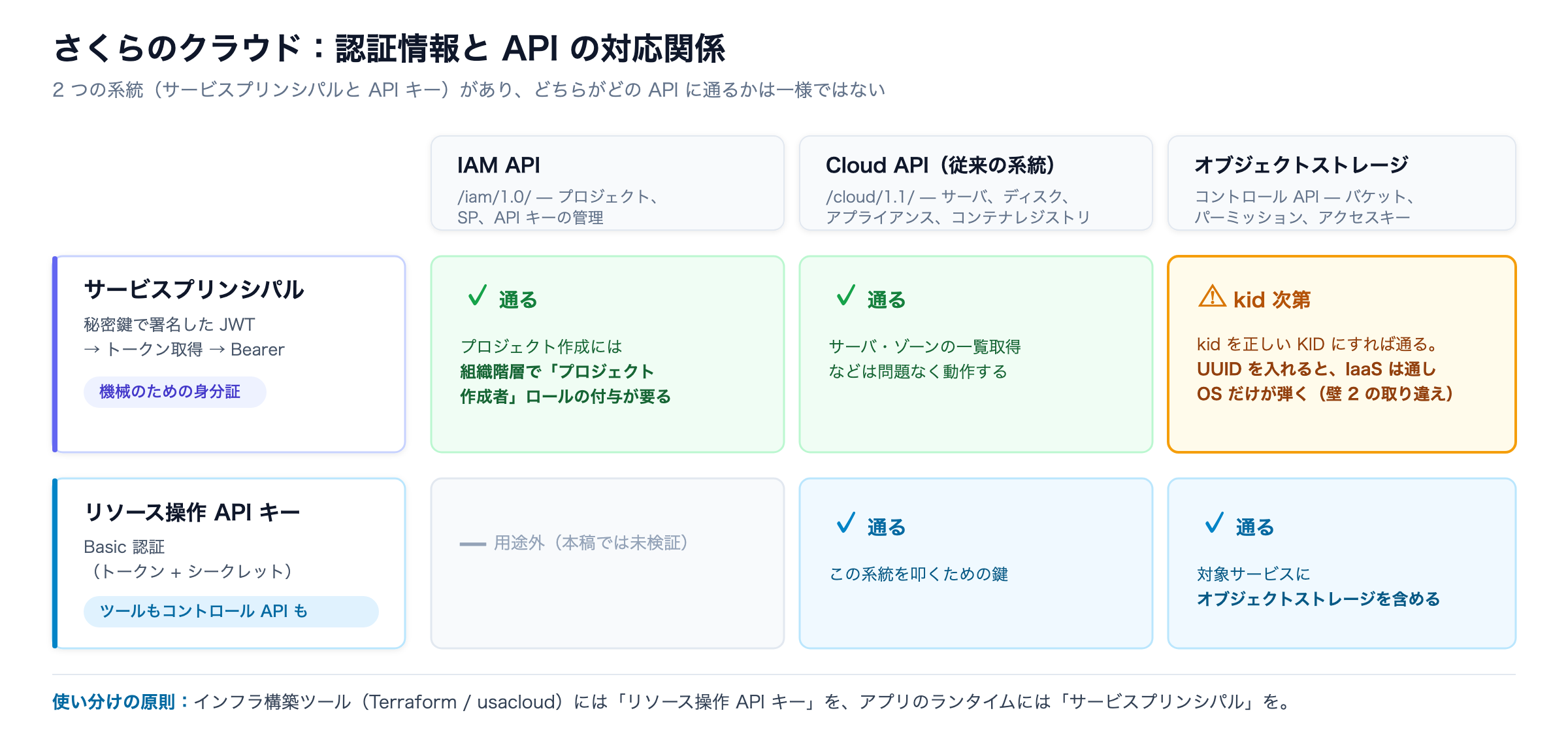Click the text '用途外（本稿では未検証）'
The image size is (1568, 732).
(591, 543)
